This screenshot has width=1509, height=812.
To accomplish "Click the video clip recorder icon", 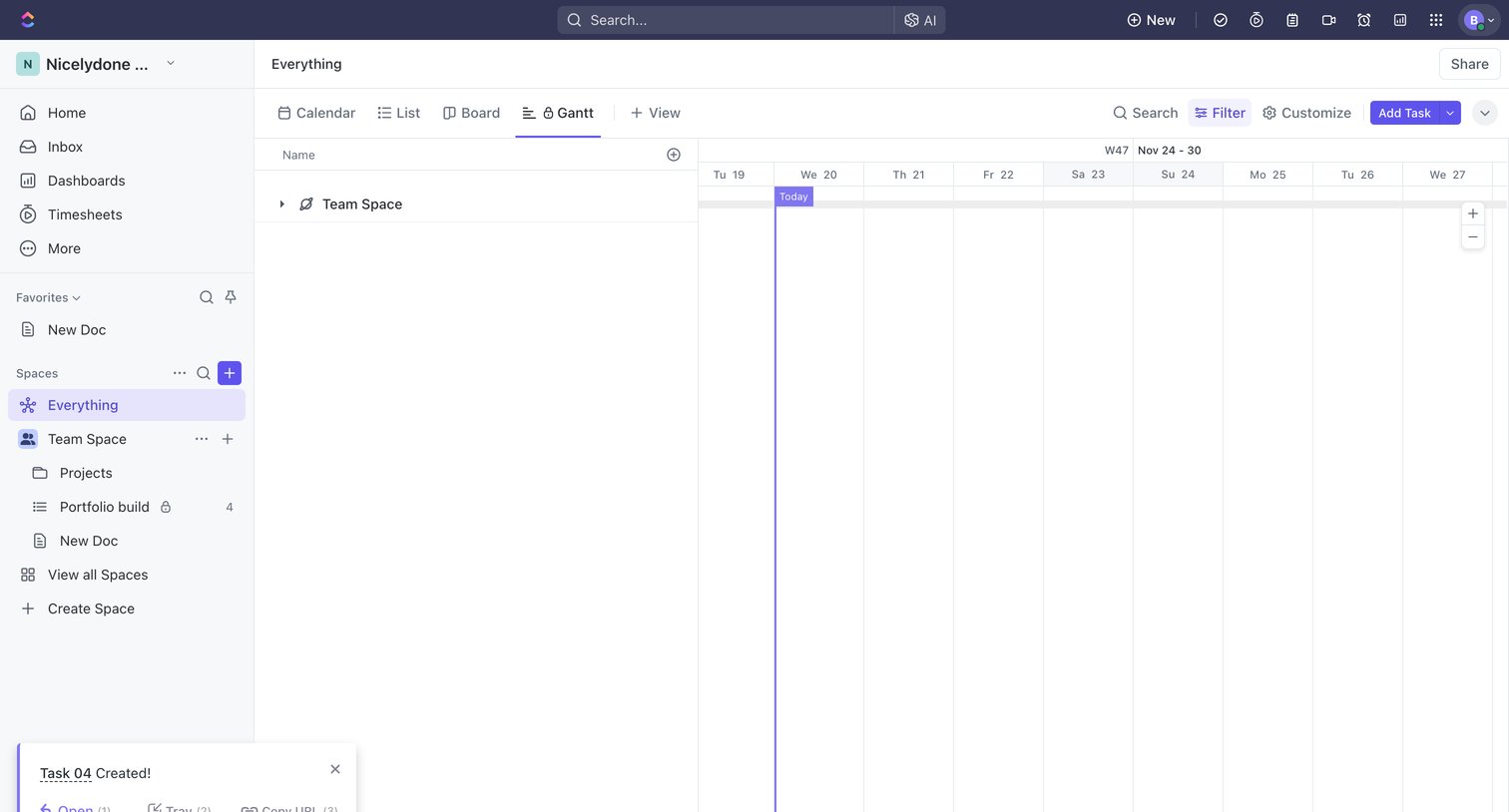I will pos(1328,20).
